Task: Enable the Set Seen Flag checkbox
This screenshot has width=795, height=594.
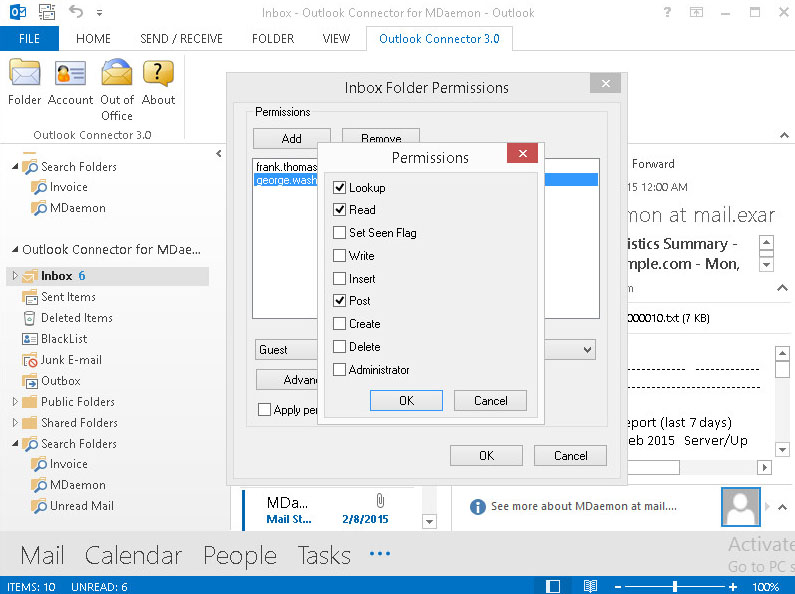Action: tap(340, 233)
